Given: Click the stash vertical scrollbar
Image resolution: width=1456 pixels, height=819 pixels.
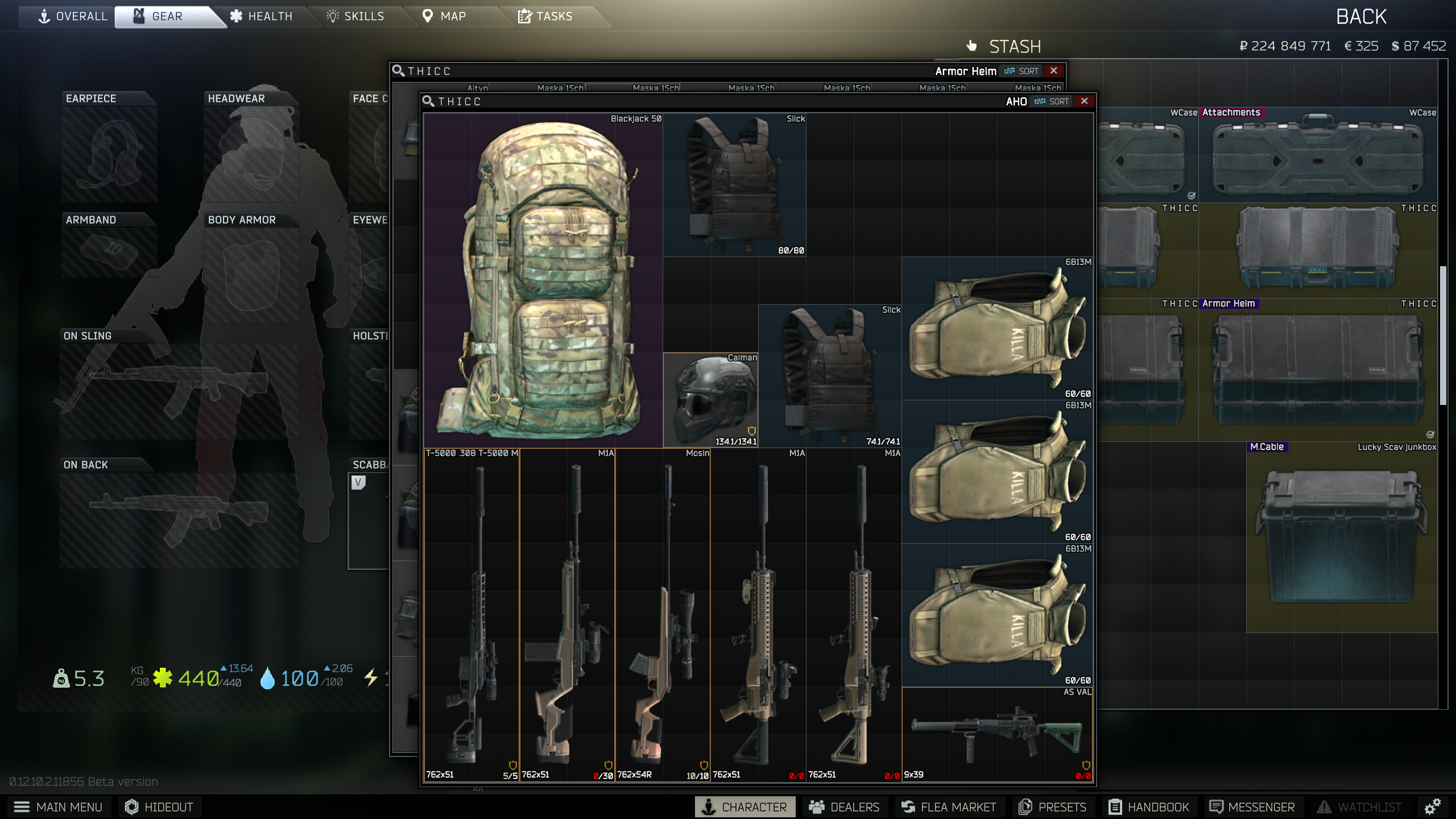Looking at the screenshot, I should pos(1442,336).
